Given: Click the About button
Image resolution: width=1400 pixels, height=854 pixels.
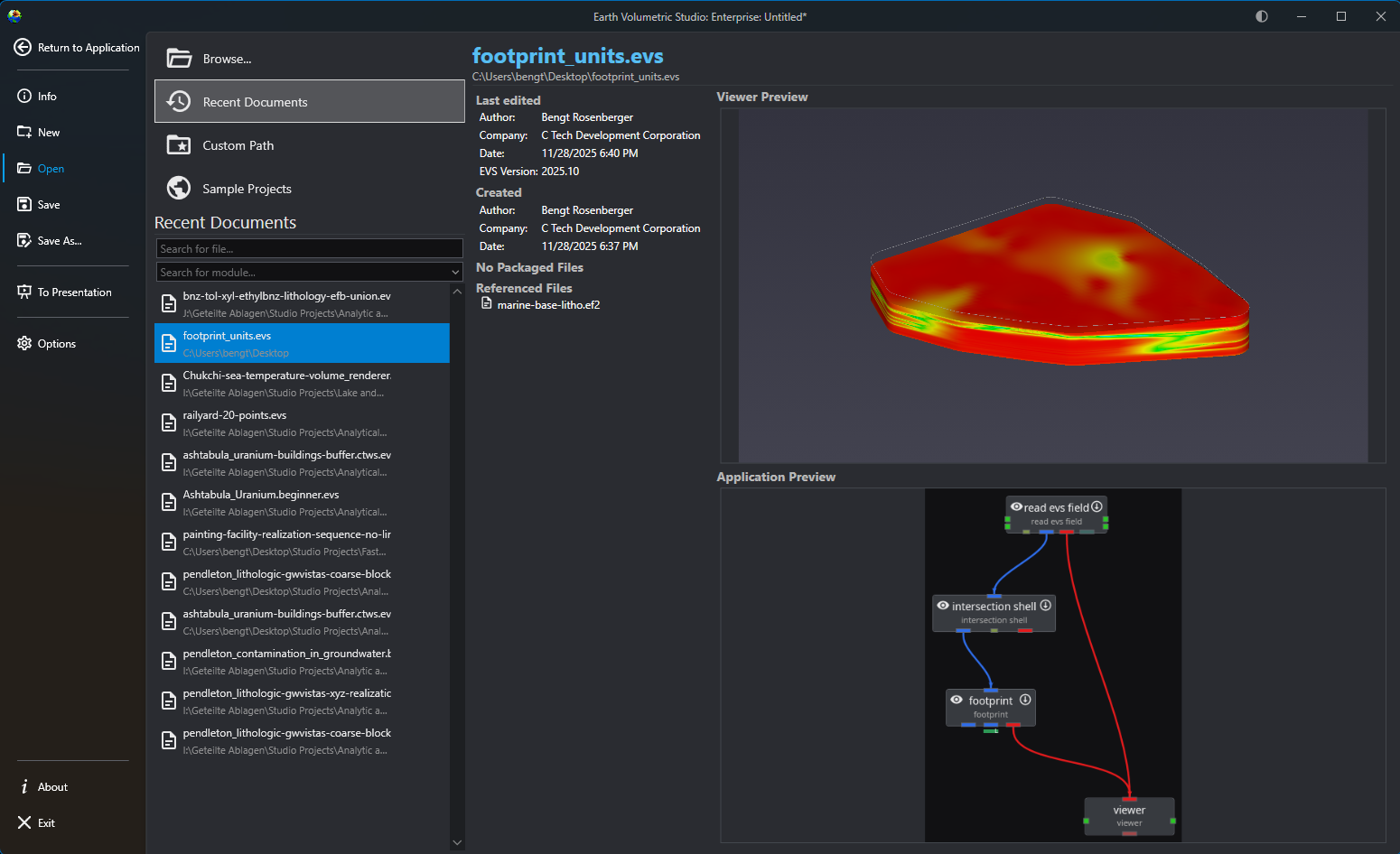Looking at the screenshot, I should click(x=52, y=786).
